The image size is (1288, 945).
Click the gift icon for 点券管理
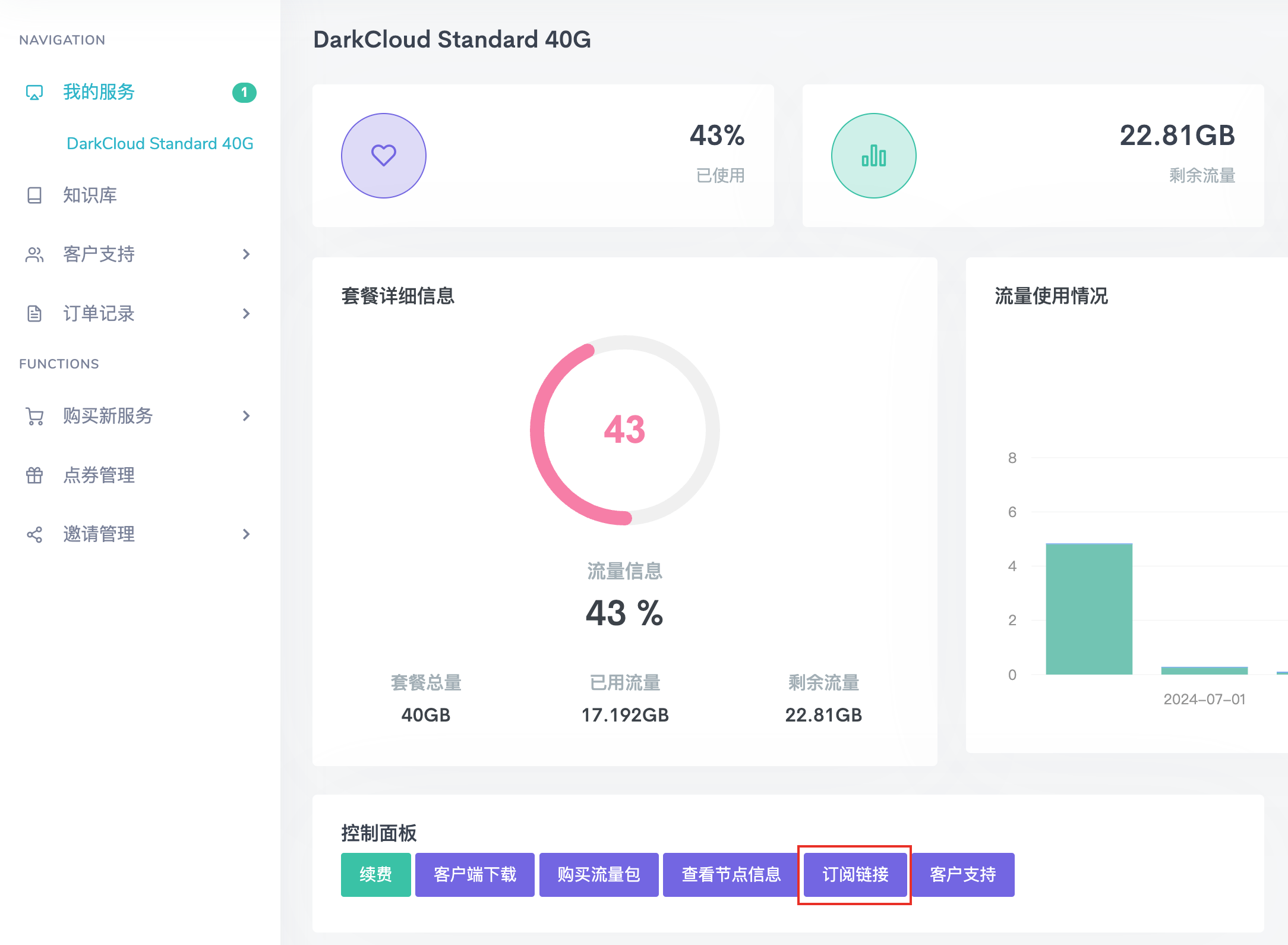(34, 475)
